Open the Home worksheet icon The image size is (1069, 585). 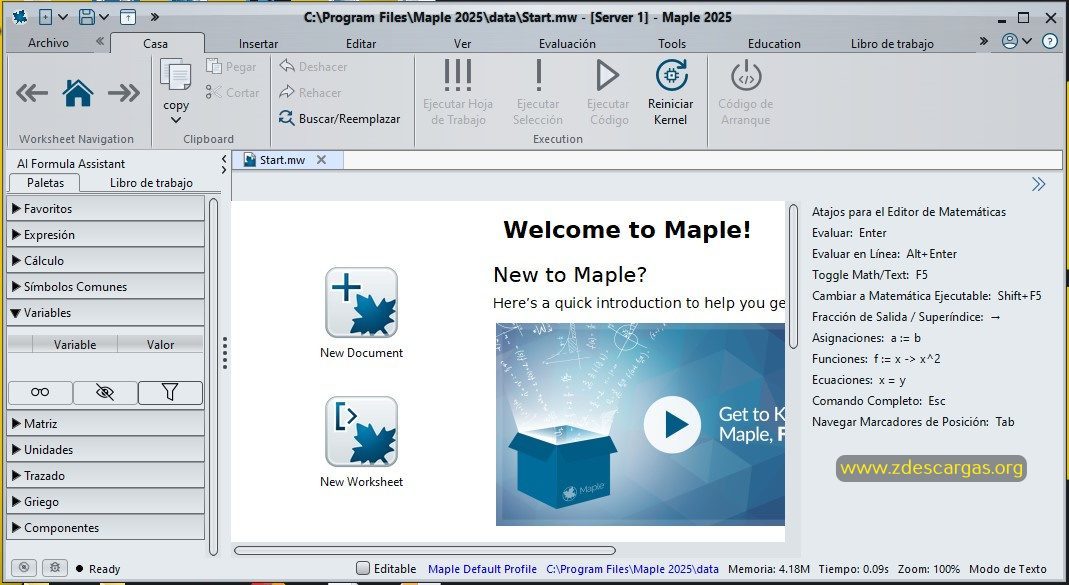point(78,93)
